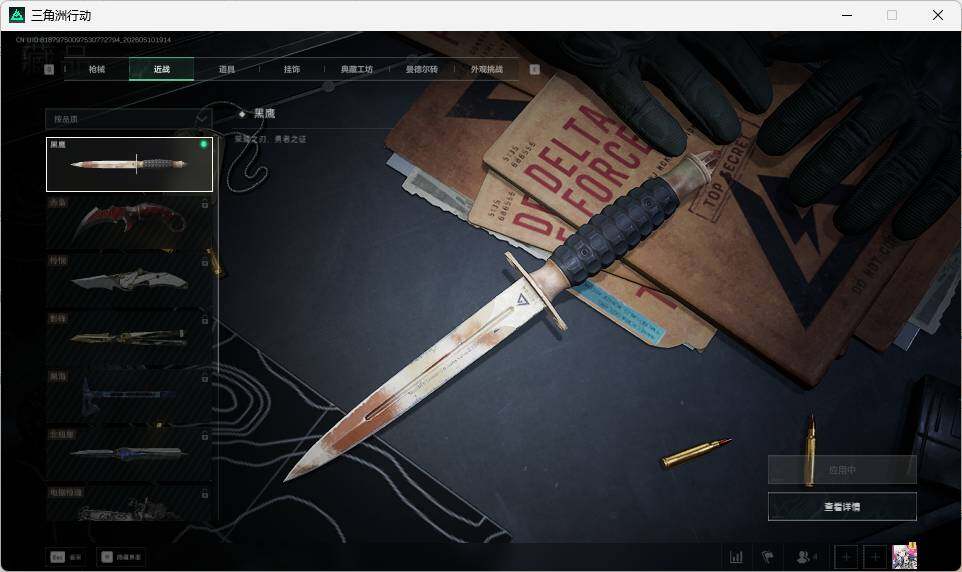Viewport: 962px width, 572px height.
Task: Expand the 按品质 sort dropdown
Action: click(x=129, y=119)
